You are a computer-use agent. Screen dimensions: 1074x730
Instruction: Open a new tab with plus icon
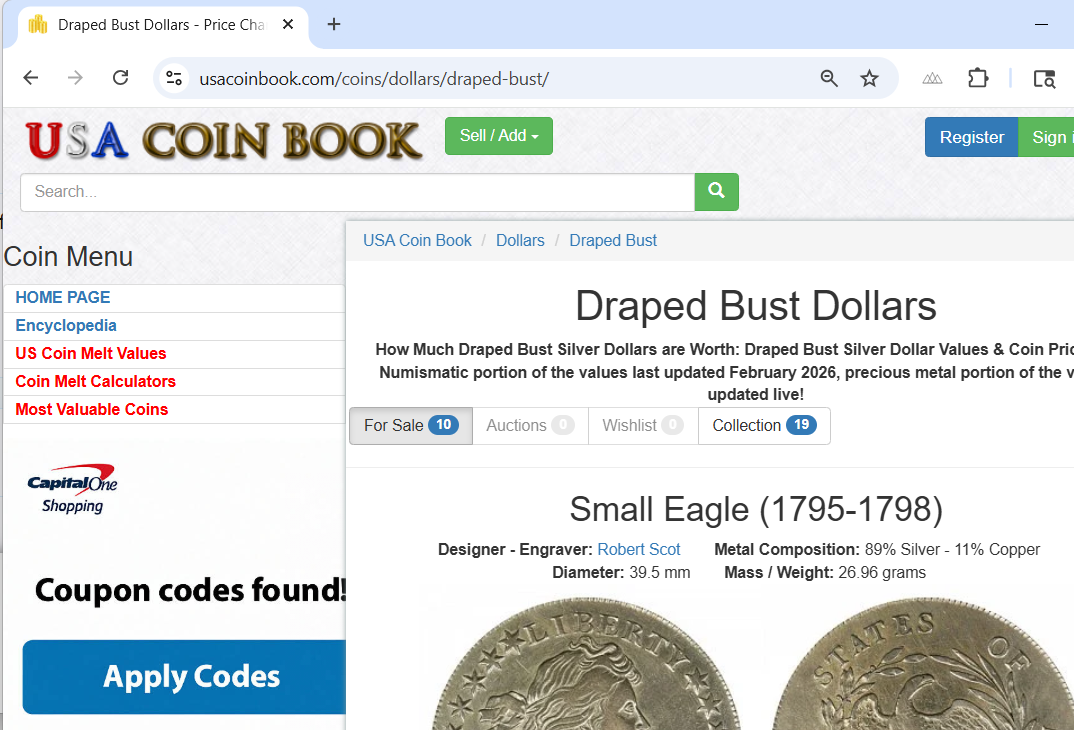pos(334,25)
